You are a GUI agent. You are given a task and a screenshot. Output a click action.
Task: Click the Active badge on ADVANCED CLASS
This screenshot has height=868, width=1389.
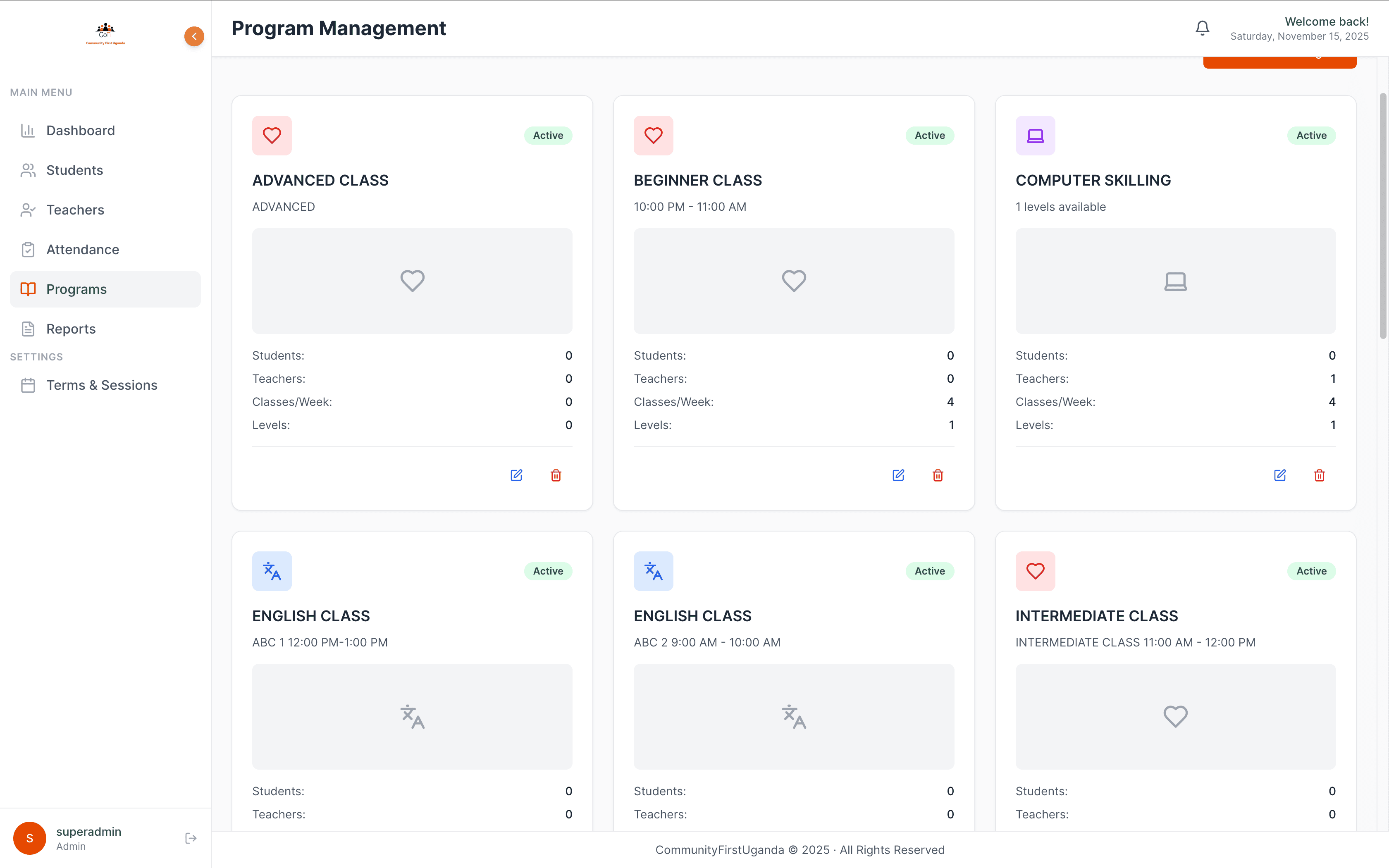tap(548, 136)
